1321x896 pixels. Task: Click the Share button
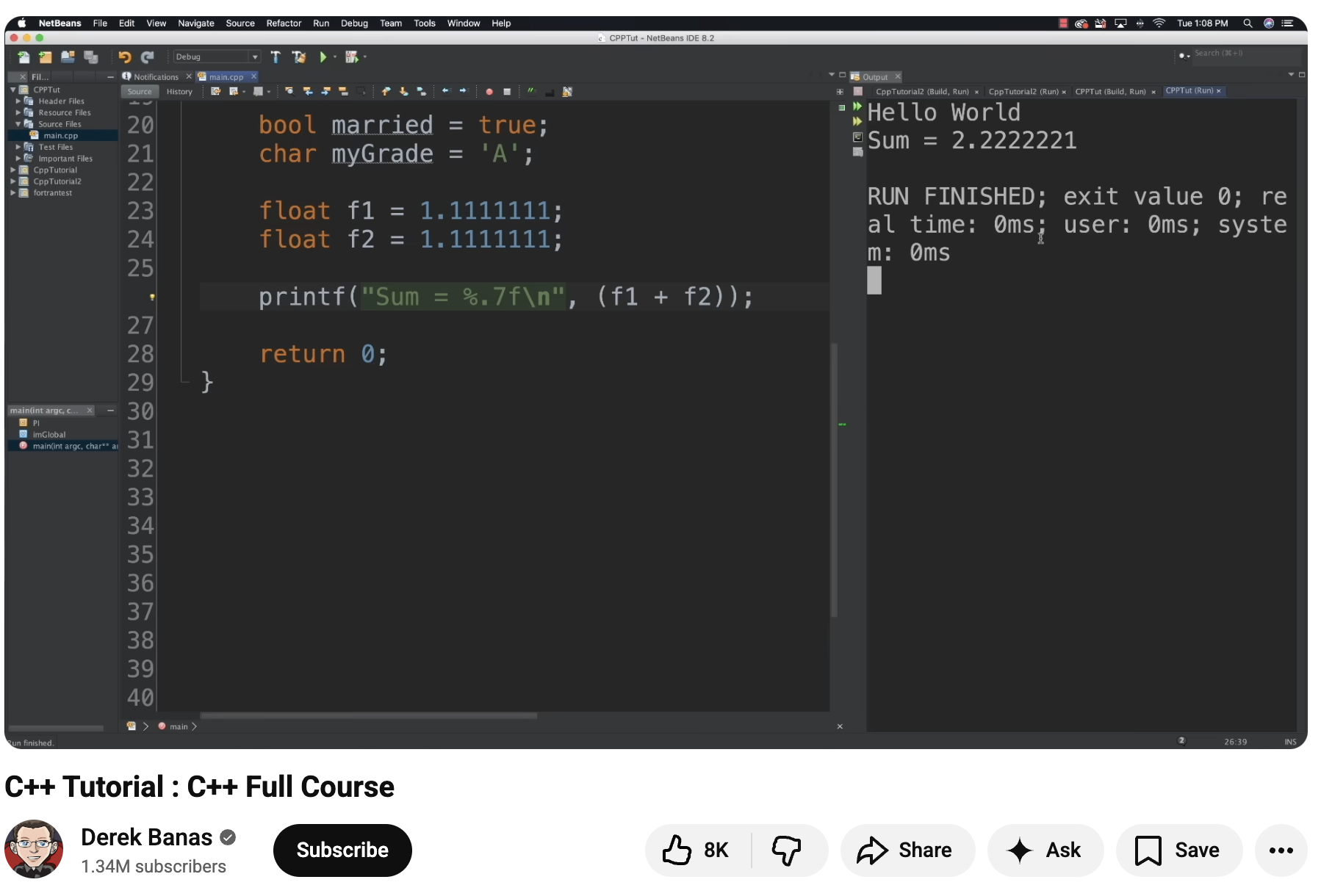pyautogui.click(x=907, y=850)
